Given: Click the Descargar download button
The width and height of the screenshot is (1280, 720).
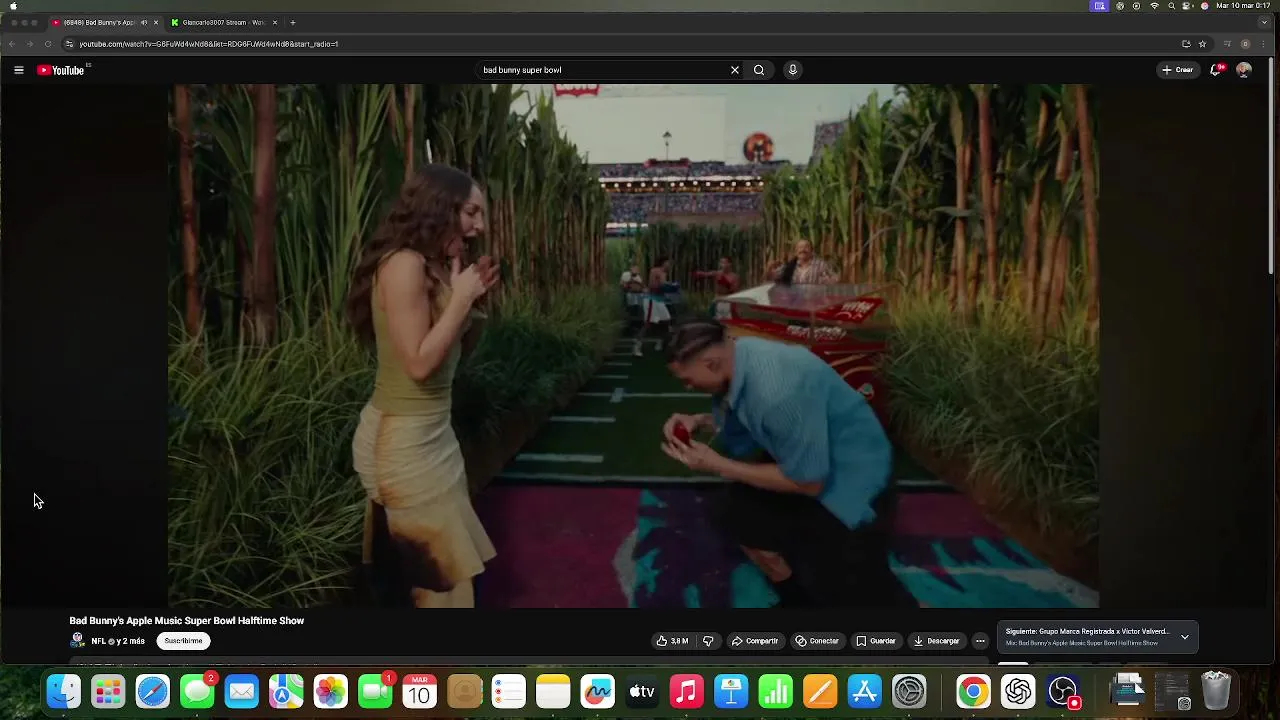Looking at the screenshot, I should [937, 641].
